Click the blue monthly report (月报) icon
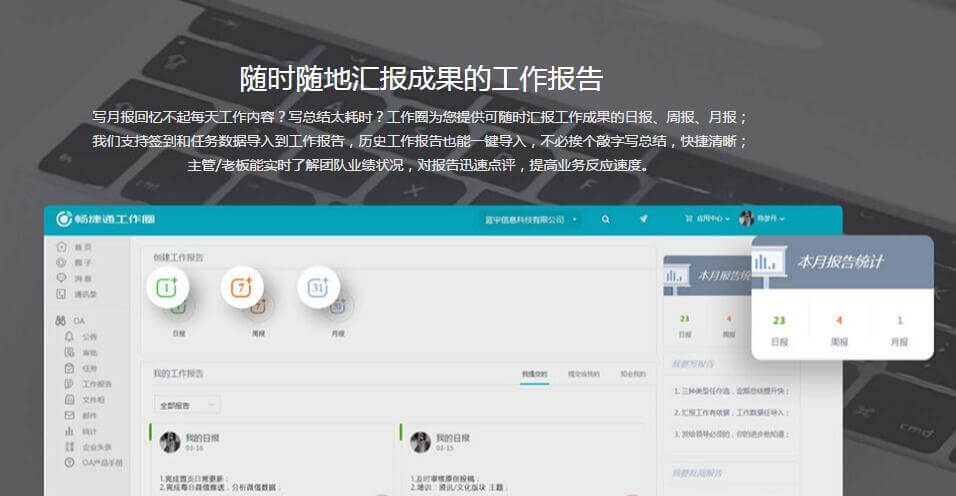 pyautogui.click(x=319, y=288)
